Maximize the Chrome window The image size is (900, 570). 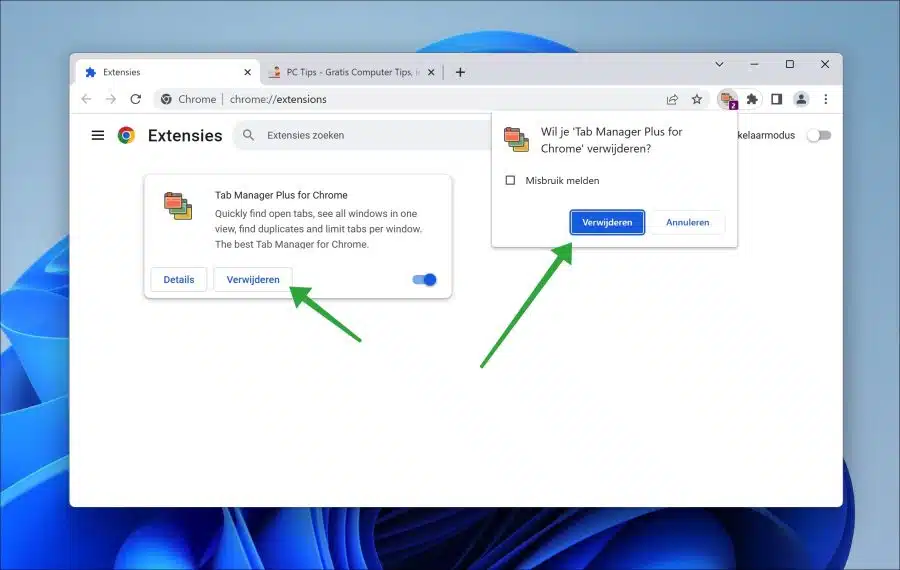790,64
